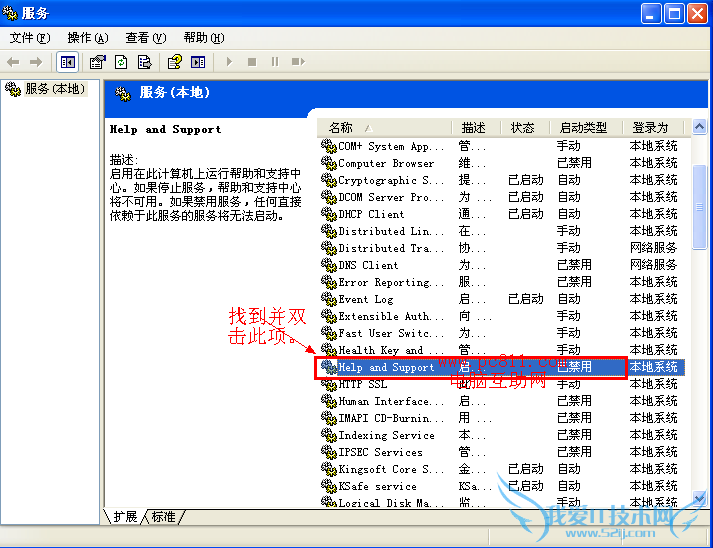Viewport: 713px width, 548px height.
Task: Toggle the console tree pane icon
Action: 68,62
